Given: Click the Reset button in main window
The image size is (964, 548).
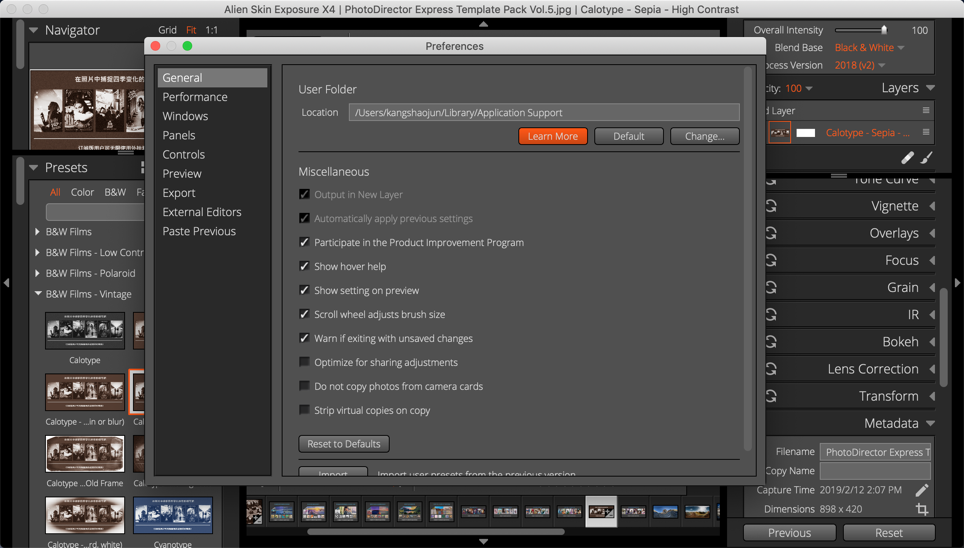Looking at the screenshot, I should (889, 533).
